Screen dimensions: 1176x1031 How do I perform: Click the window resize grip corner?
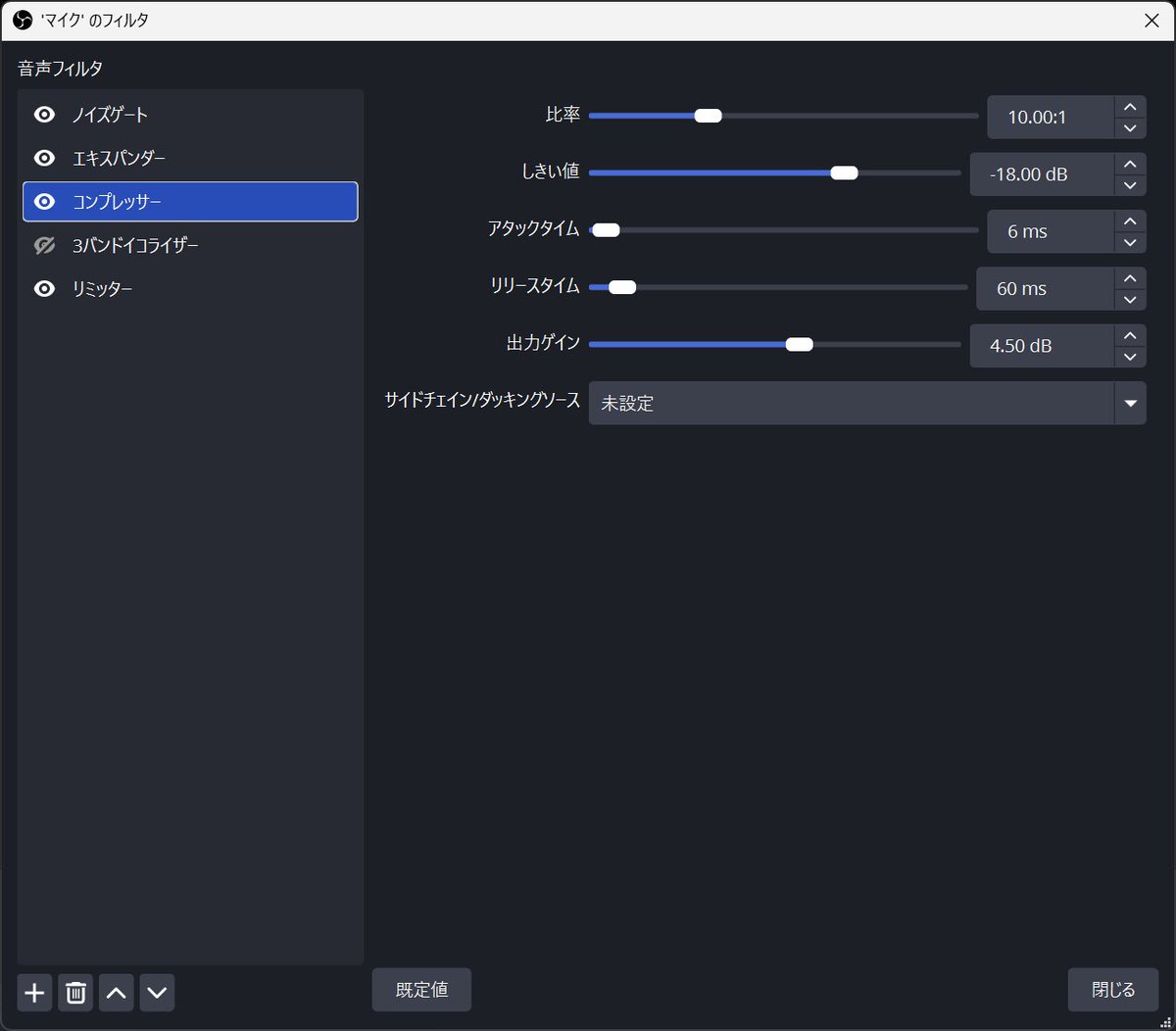point(1165,1021)
